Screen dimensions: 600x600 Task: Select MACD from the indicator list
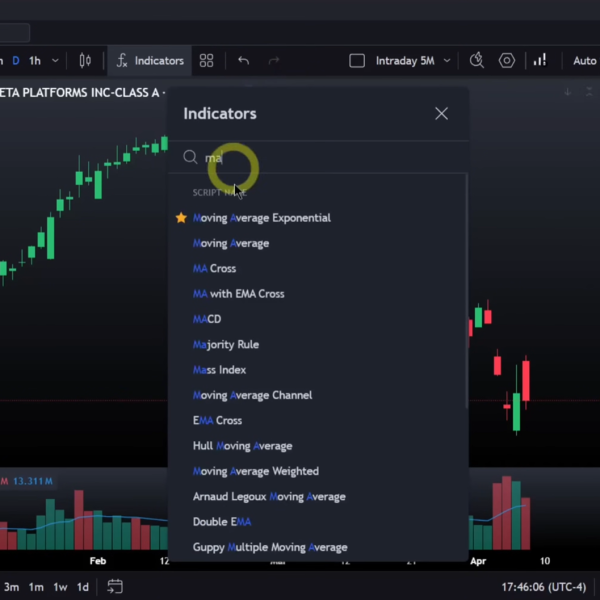[x=207, y=319]
